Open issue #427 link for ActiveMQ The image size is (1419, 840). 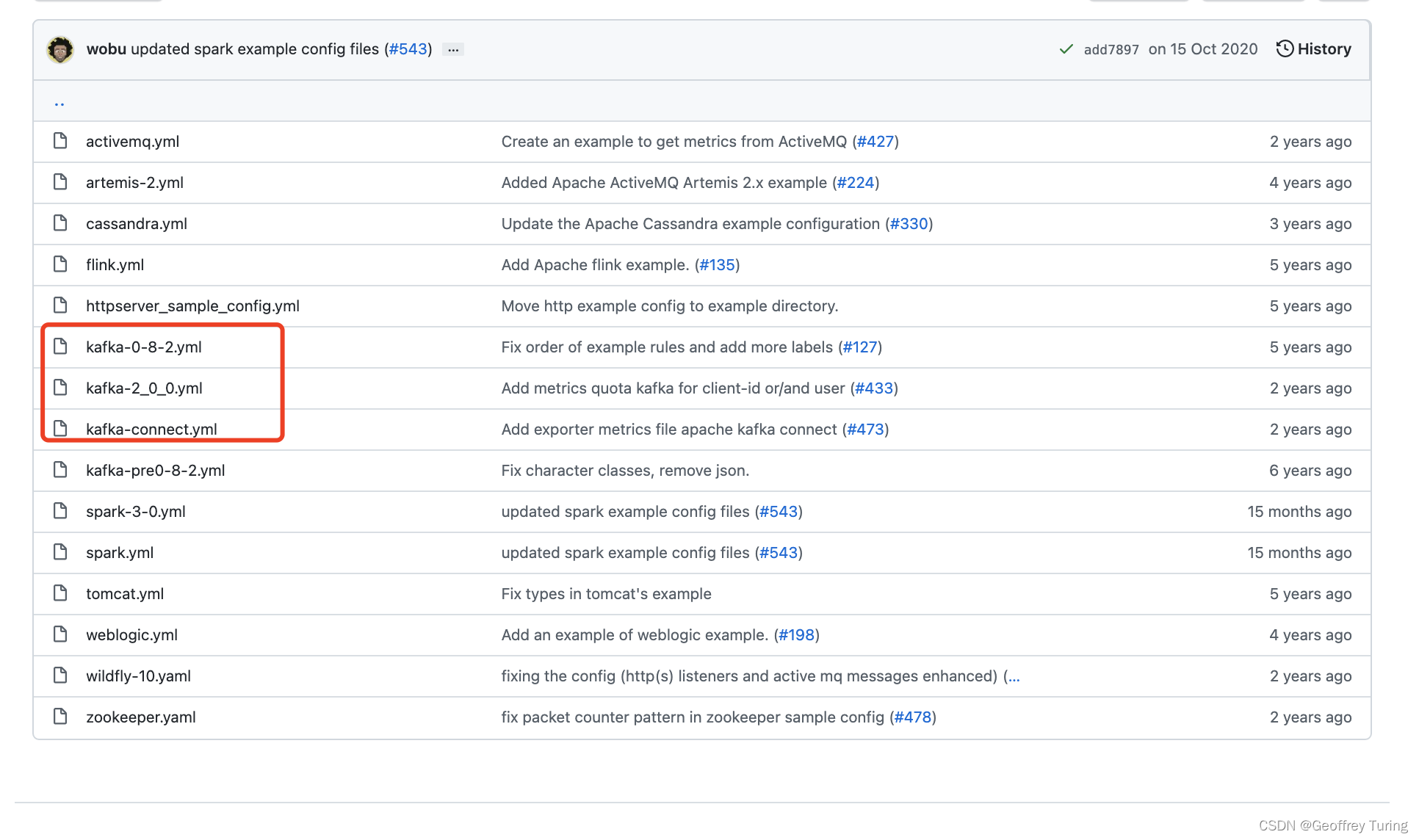[875, 142]
